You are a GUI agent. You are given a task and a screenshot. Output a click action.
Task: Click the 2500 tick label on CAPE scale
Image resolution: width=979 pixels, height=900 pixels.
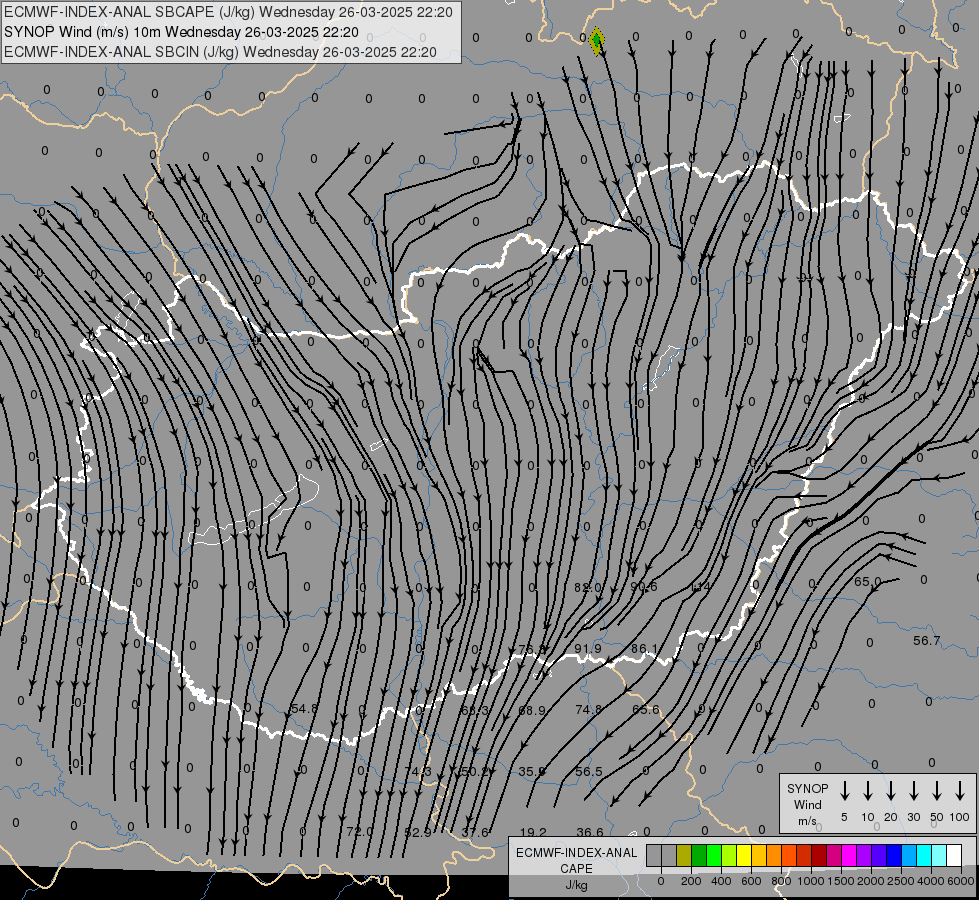[x=901, y=881]
